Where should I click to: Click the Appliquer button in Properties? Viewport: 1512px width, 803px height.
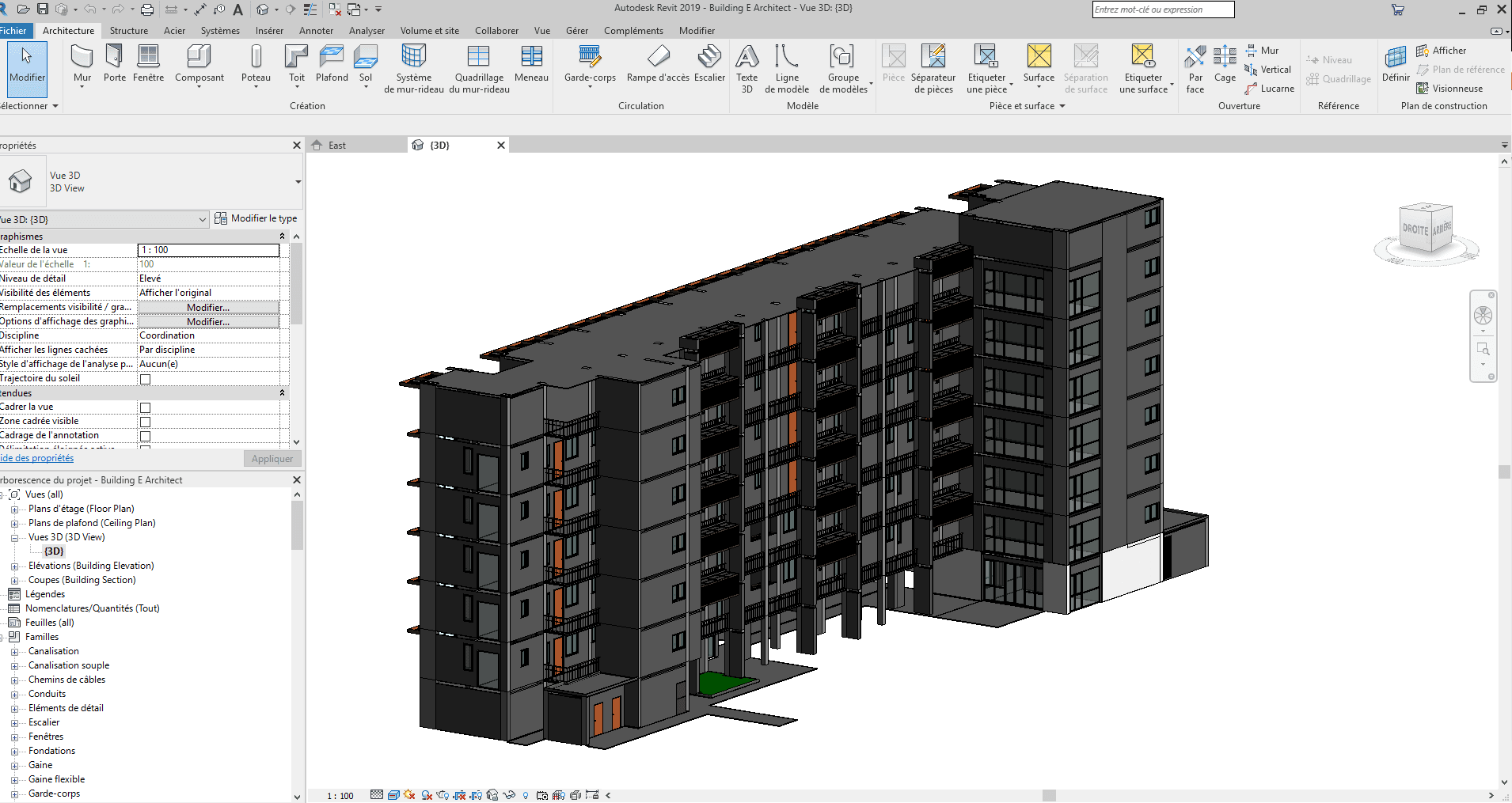tap(272, 458)
